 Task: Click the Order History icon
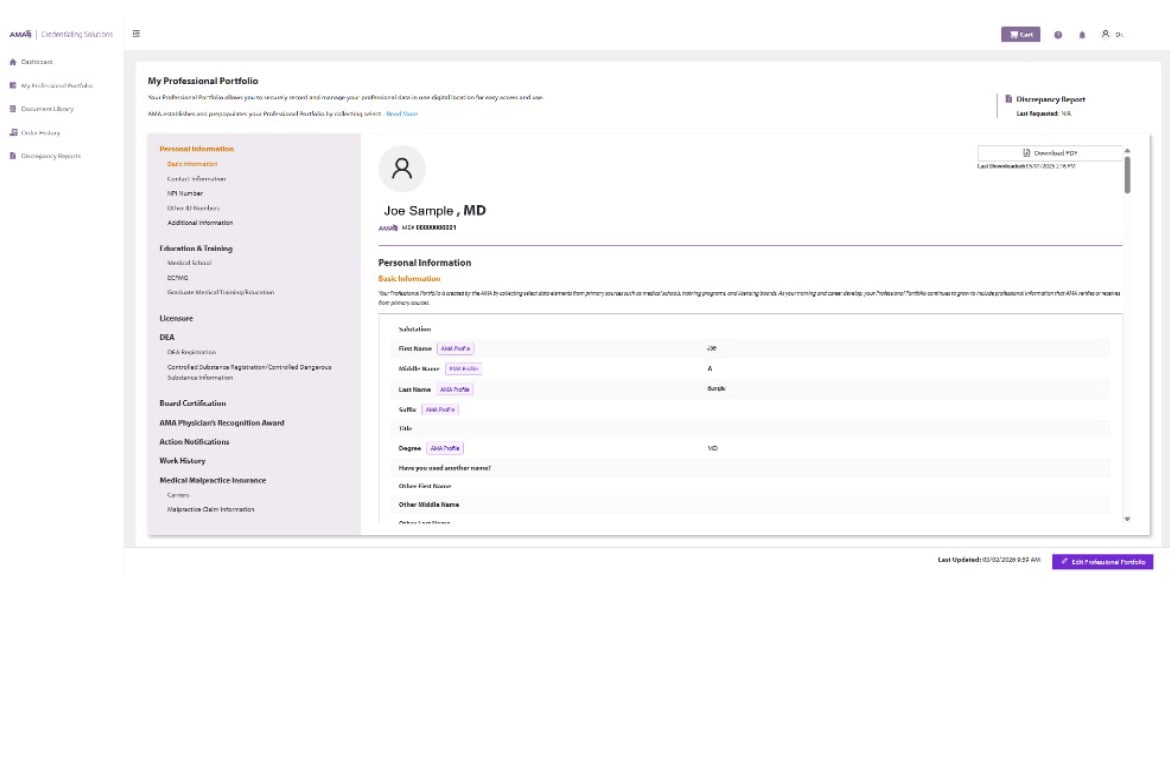(13, 132)
